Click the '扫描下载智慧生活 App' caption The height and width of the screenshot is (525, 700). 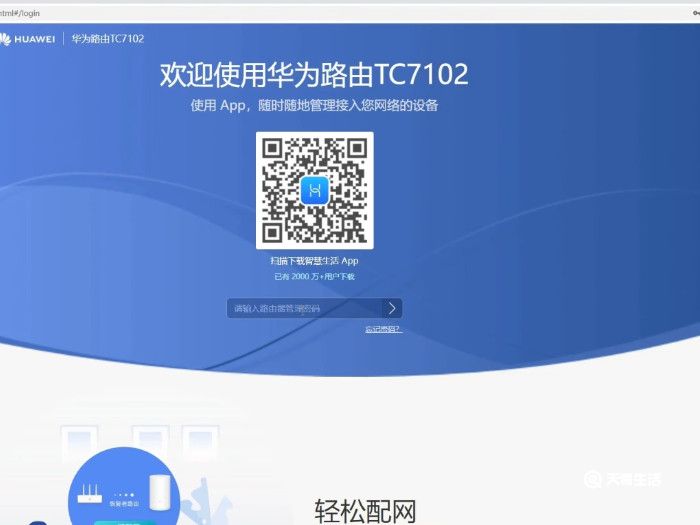click(x=314, y=261)
